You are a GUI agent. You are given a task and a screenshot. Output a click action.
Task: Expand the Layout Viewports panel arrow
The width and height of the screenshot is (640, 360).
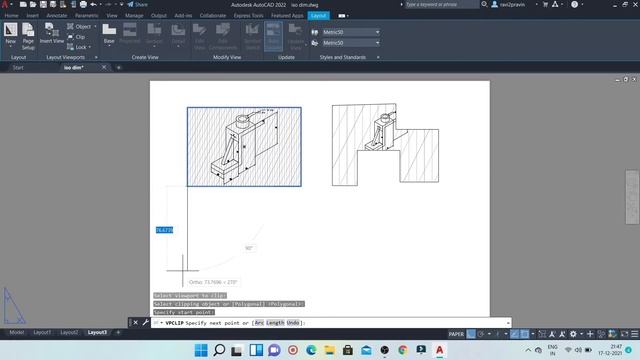point(96,58)
